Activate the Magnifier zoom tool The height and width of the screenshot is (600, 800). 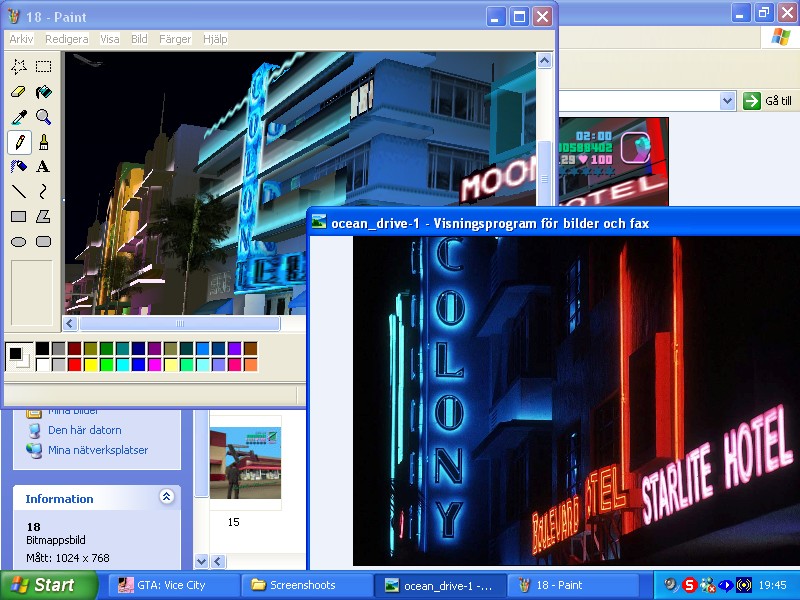point(43,117)
